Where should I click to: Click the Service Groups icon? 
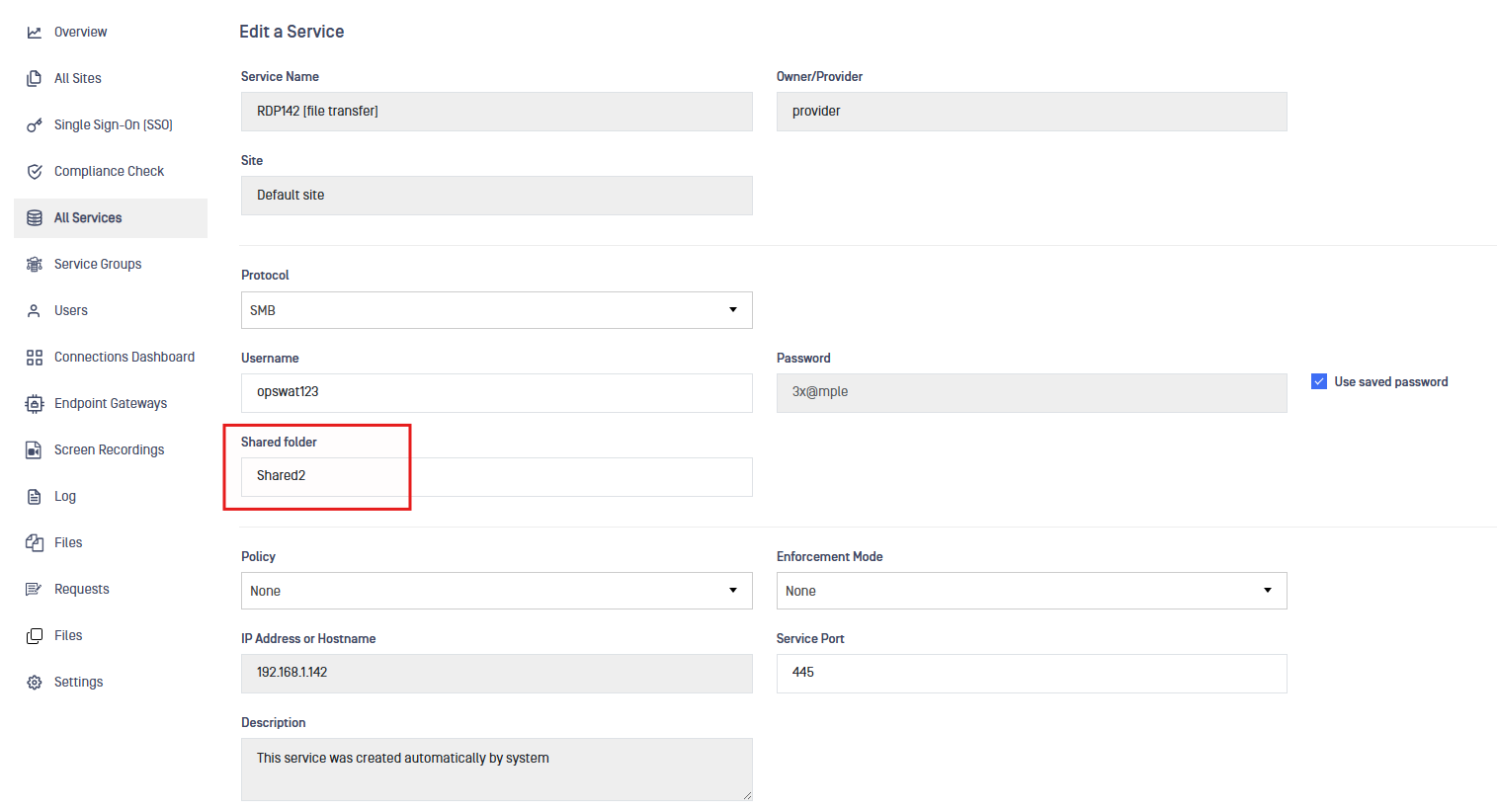[35, 265]
